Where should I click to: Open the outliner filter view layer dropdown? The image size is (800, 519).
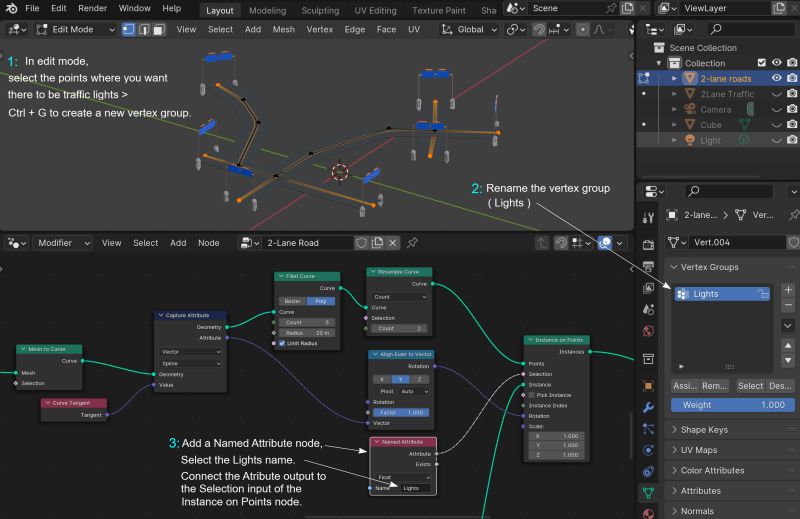coord(683,30)
